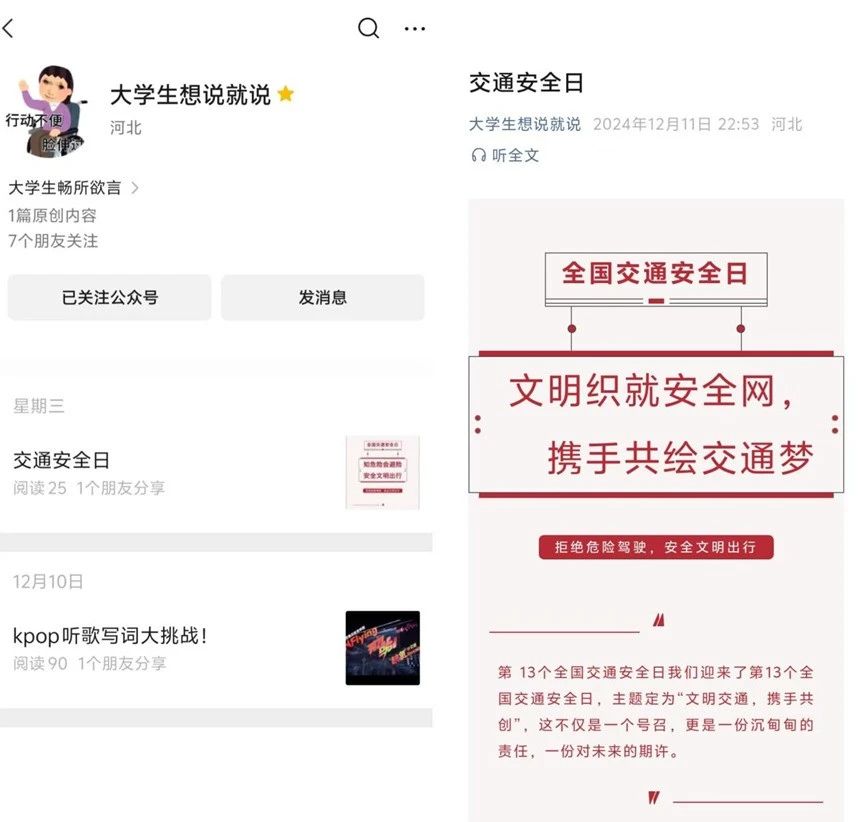Toggle the 已关注公众号 follow button
Screen dimensions: 865x822
[x=109, y=297]
